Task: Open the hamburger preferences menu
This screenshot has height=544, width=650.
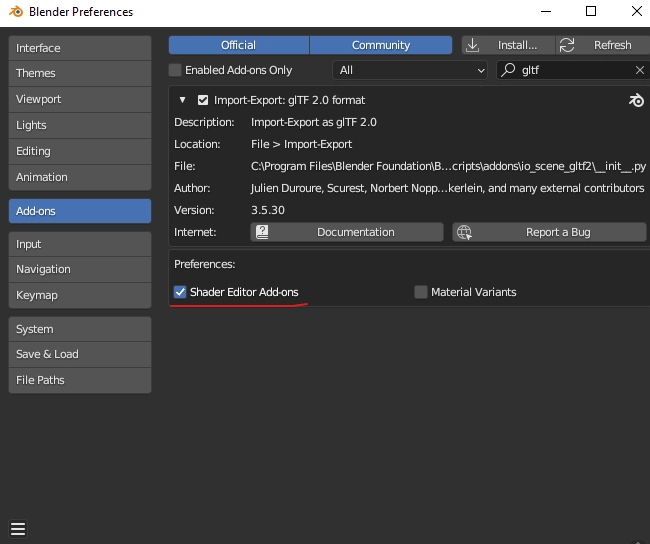Action: pyautogui.click(x=18, y=529)
